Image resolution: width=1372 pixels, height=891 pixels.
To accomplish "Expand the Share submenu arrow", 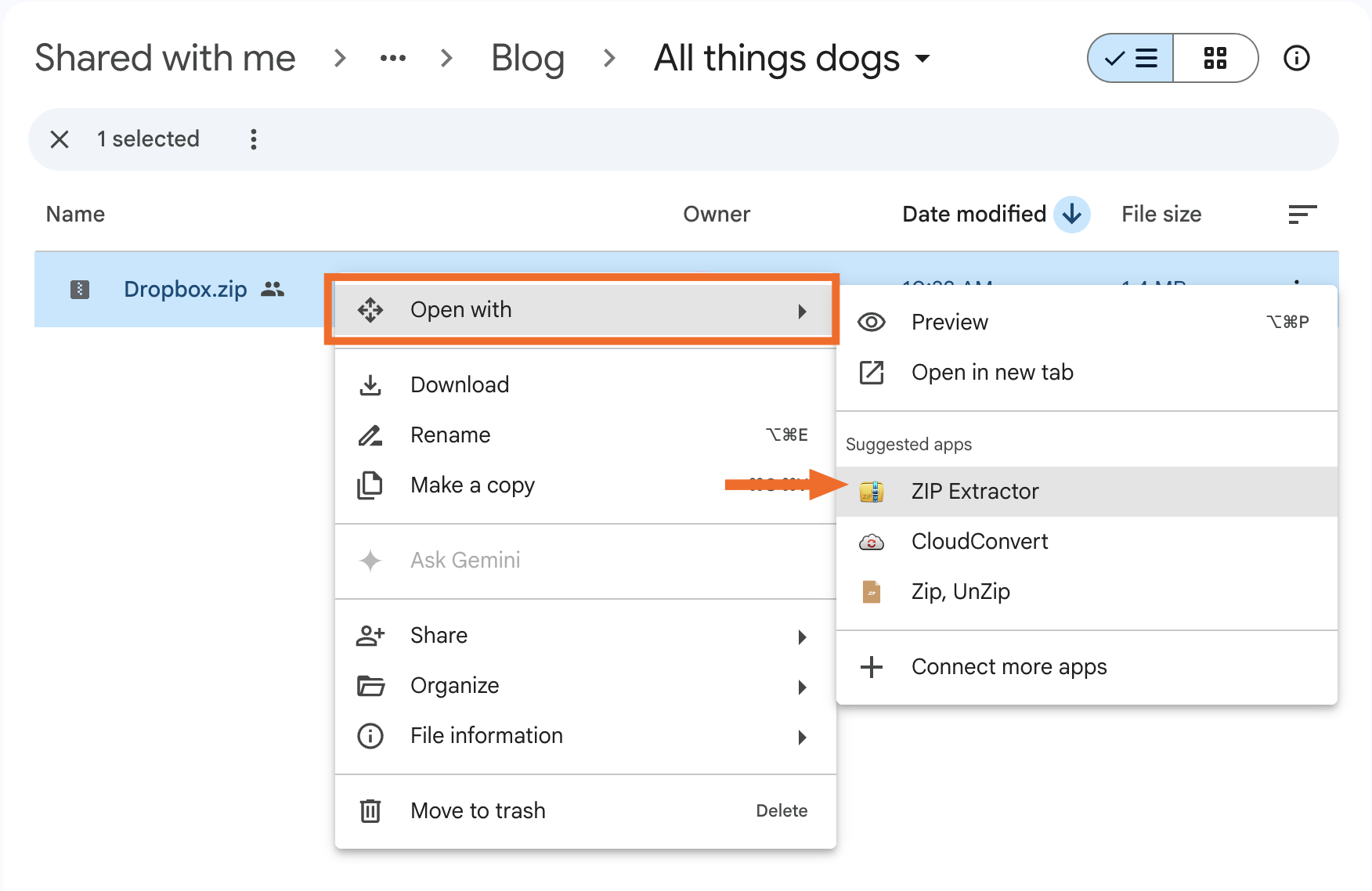I will 802,637.
